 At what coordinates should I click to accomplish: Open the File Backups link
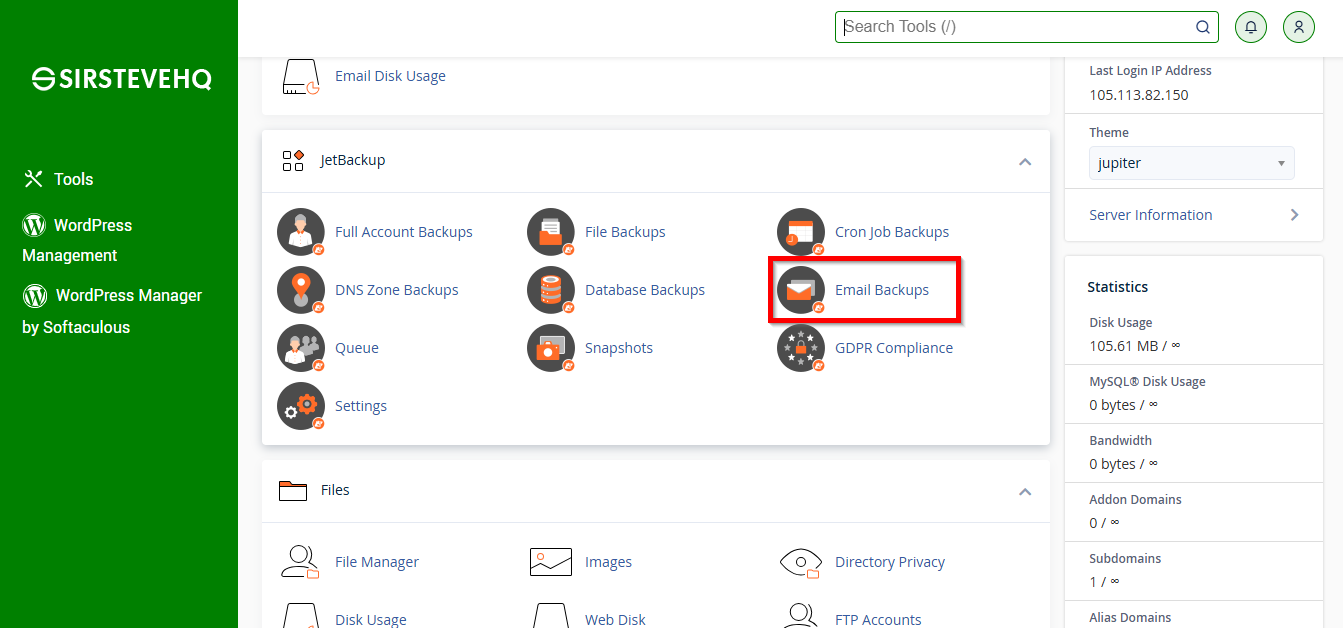[x=625, y=232]
